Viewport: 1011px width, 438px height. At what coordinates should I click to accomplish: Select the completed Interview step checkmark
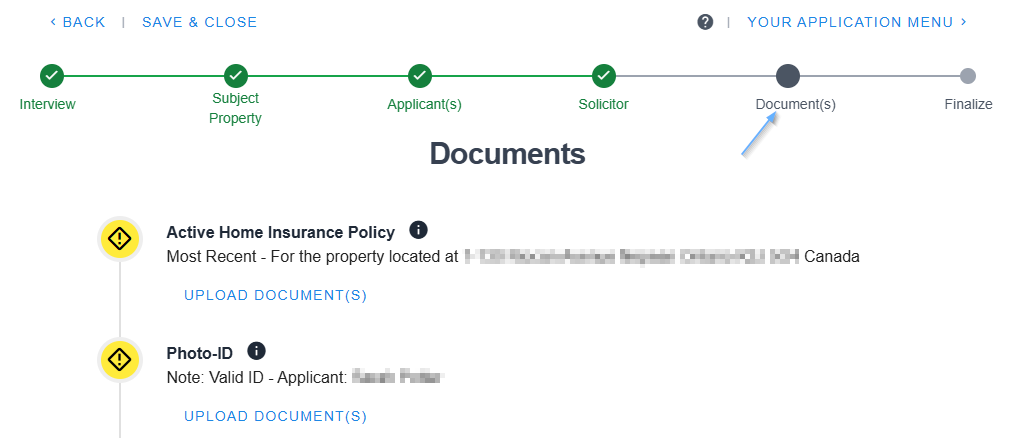[x=51, y=76]
